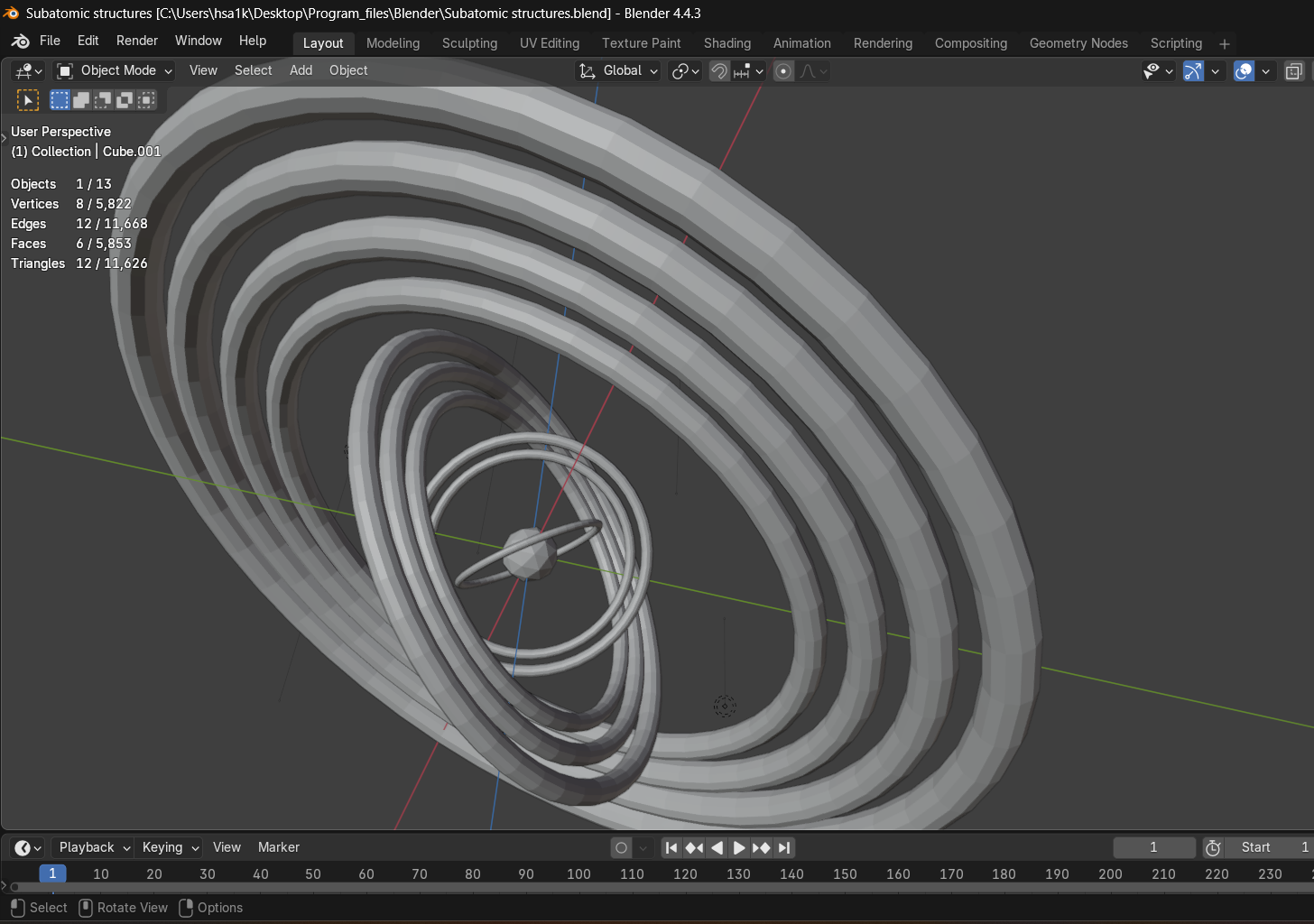The image size is (1314, 924).
Task: Choose the Intersect selection mode icon
Action: (146, 100)
